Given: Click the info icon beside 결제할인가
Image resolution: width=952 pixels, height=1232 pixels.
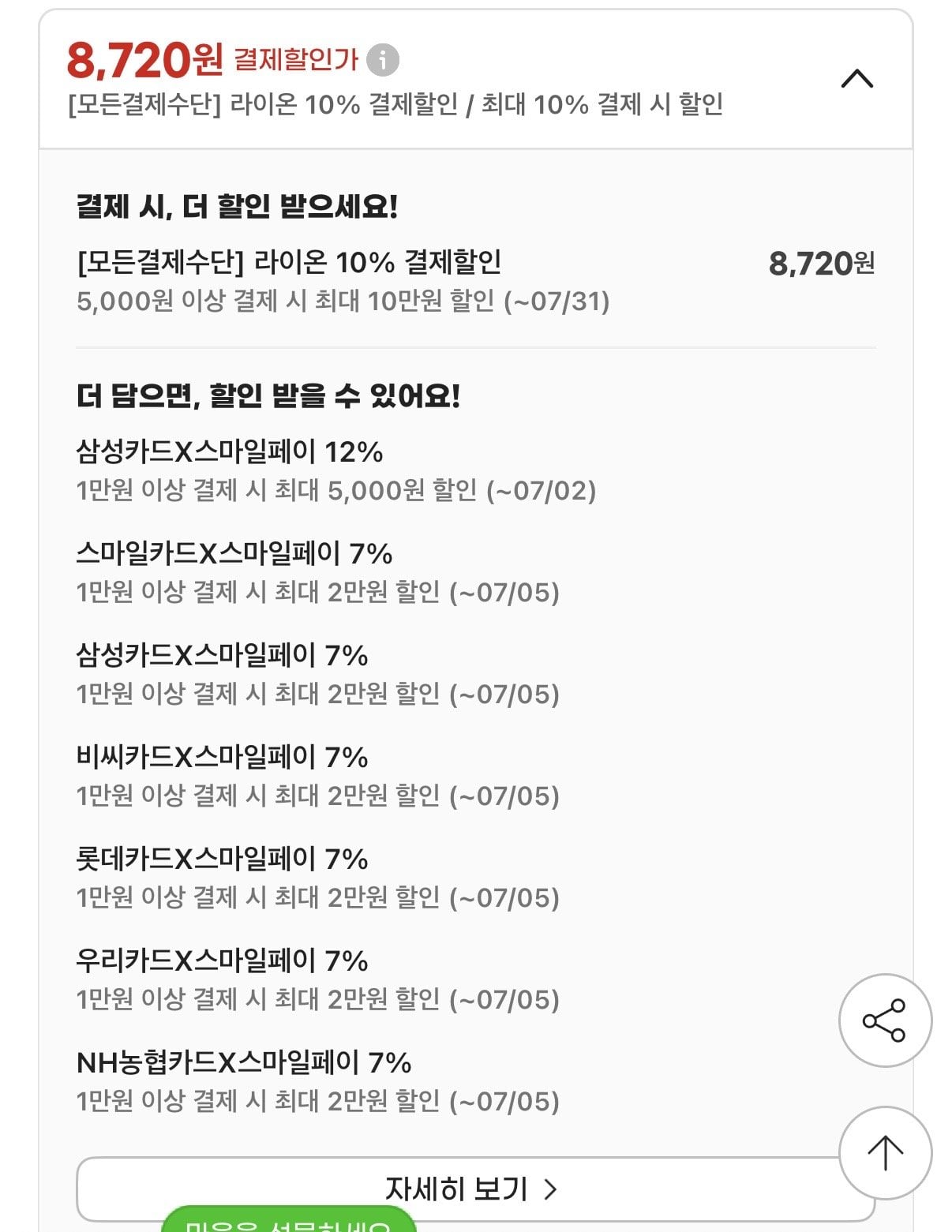Looking at the screenshot, I should [x=383, y=60].
